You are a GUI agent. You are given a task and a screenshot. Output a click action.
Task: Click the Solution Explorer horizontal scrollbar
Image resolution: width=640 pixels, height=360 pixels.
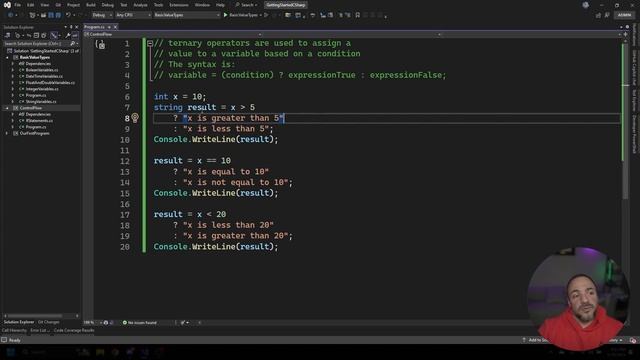click(x=36, y=316)
